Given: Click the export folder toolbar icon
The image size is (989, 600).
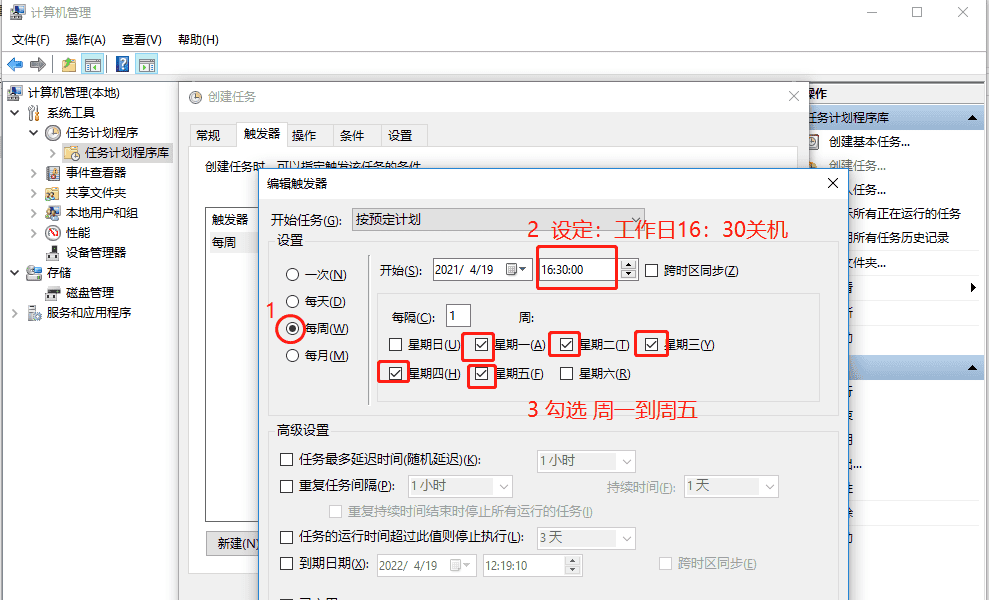Looking at the screenshot, I should click(x=67, y=63).
